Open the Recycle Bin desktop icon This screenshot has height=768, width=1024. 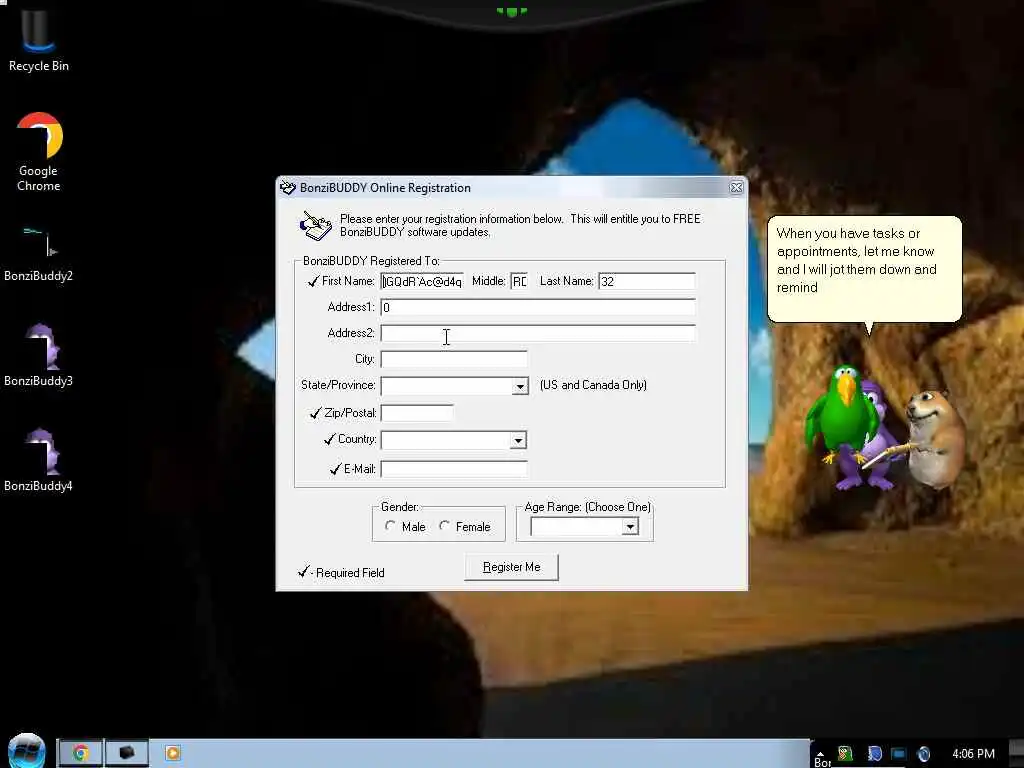tap(38, 38)
